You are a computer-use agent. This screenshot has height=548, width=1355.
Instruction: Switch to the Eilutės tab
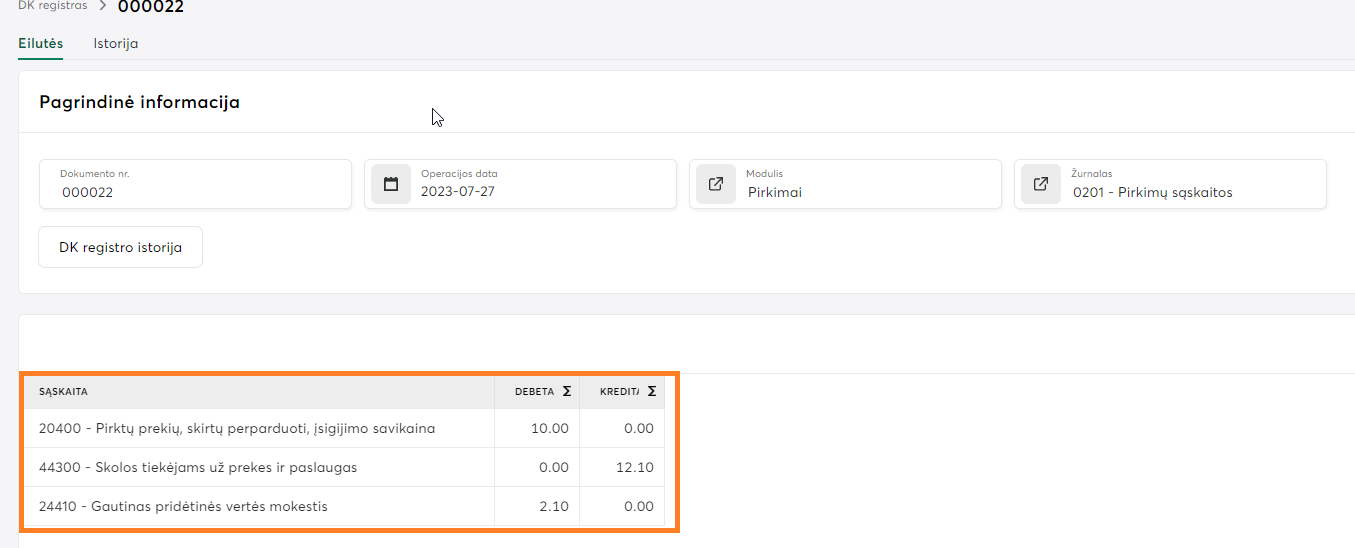(41, 44)
